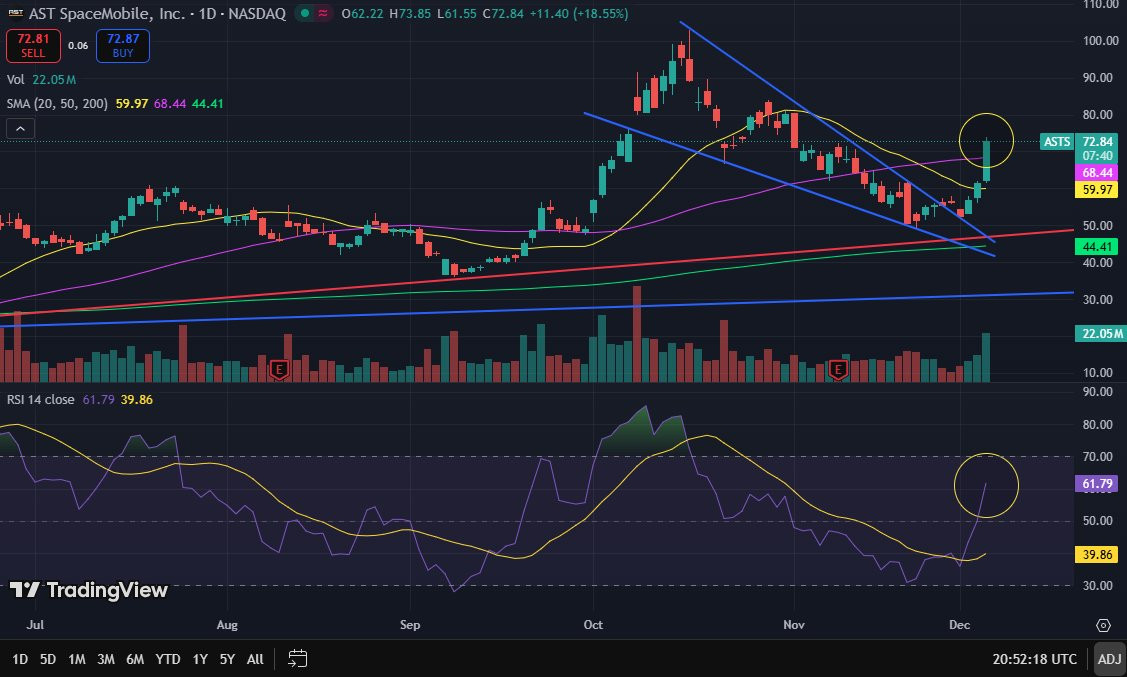The height and width of the screenshot is (677, 1127).
Task: Click the 72.81 SELL button
Action: pos(33,45)
